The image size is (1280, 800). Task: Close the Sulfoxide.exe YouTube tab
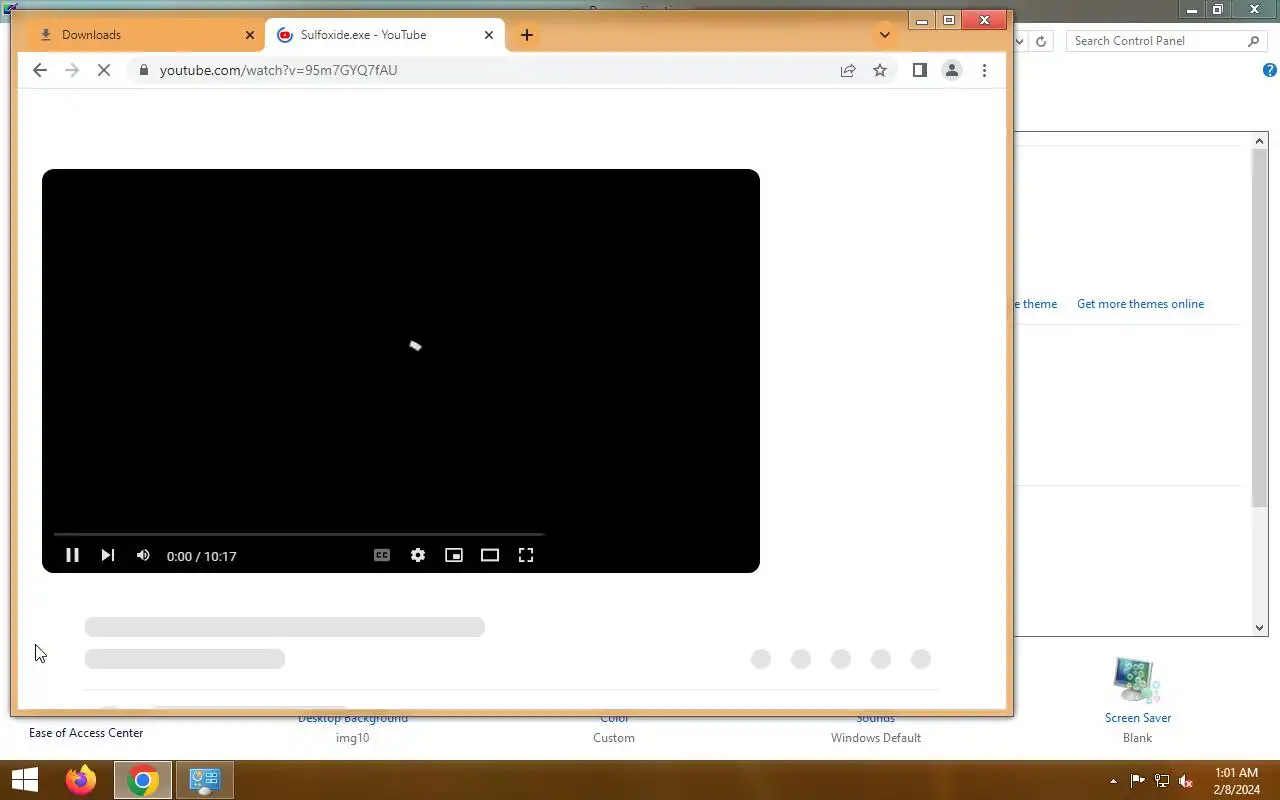489,35
